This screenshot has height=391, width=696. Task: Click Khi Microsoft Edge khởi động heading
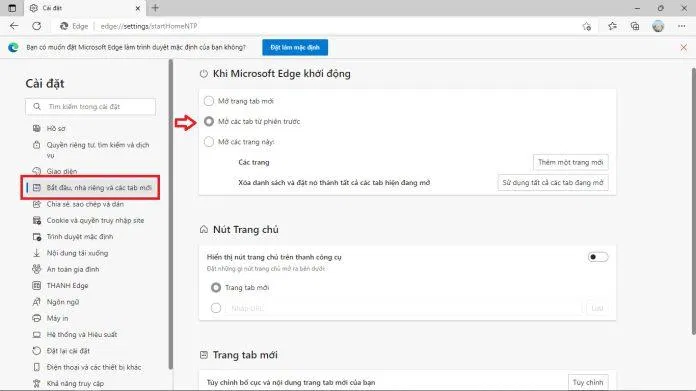coord(281,74)
